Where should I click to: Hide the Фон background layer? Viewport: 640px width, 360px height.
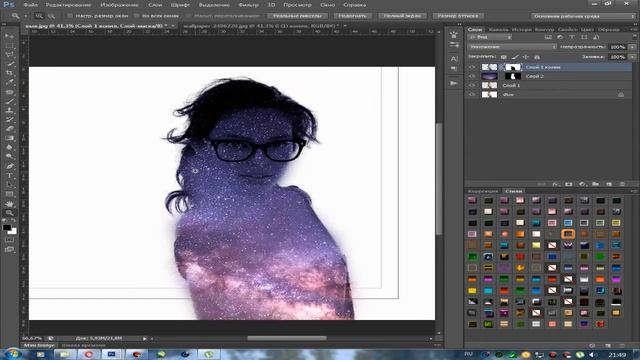473,95
